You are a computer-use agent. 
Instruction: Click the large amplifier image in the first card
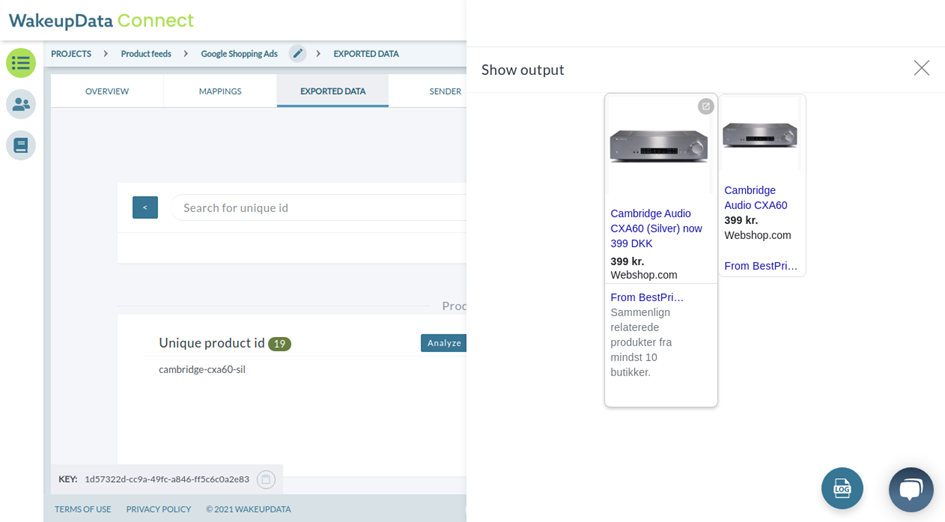[x=659, y=145]
